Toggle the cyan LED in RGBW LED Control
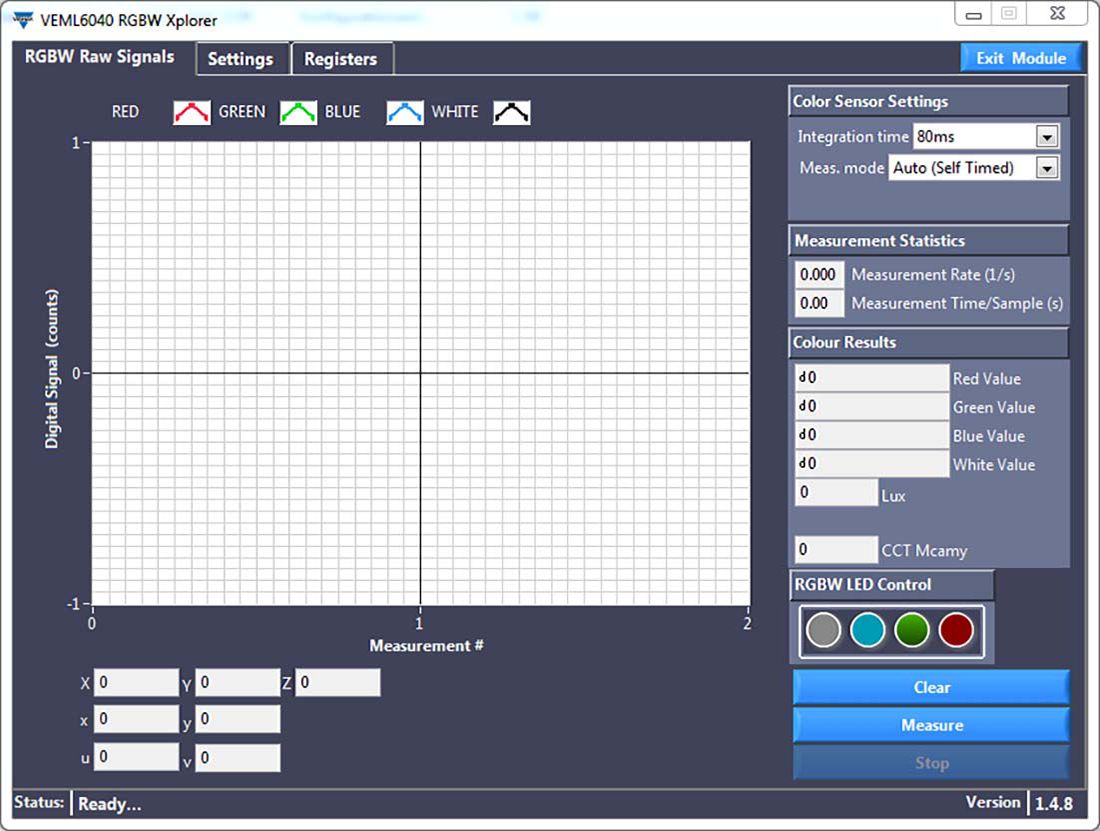This screenshot has height=831, width=1100. [x=868, y=629]
